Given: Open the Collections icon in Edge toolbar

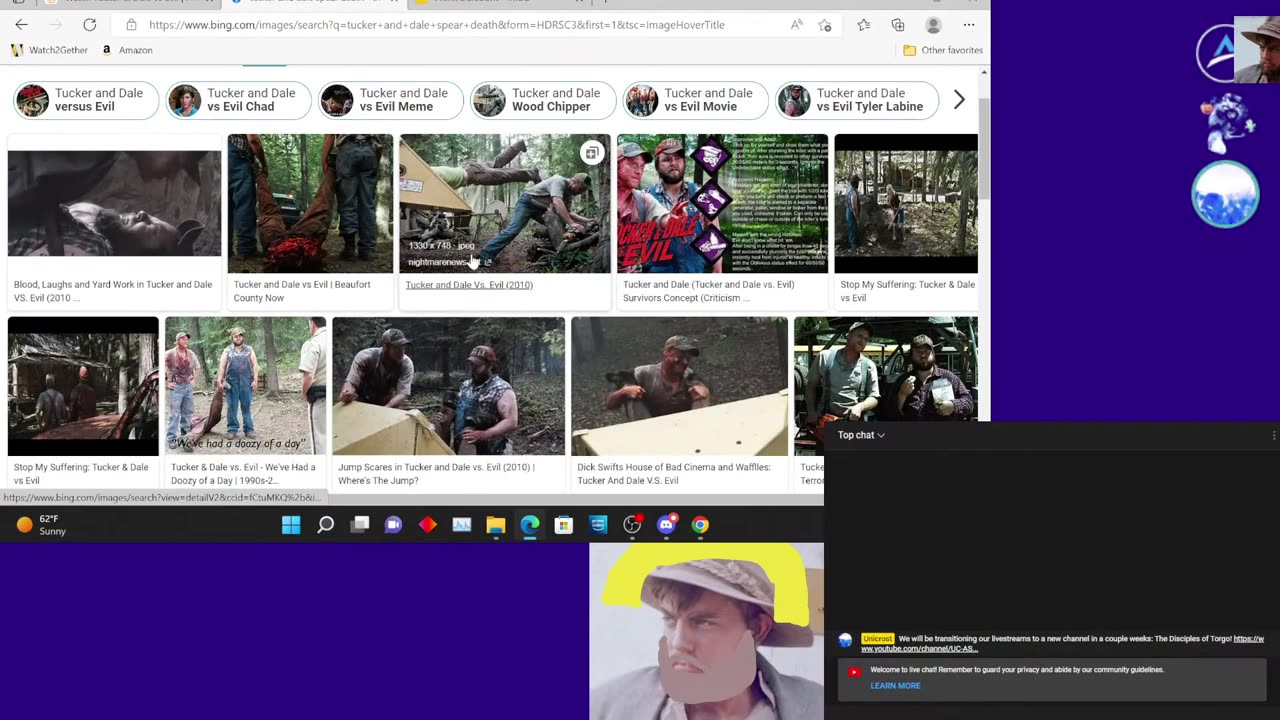Looking at the screenshot, I should pos(898,25).
